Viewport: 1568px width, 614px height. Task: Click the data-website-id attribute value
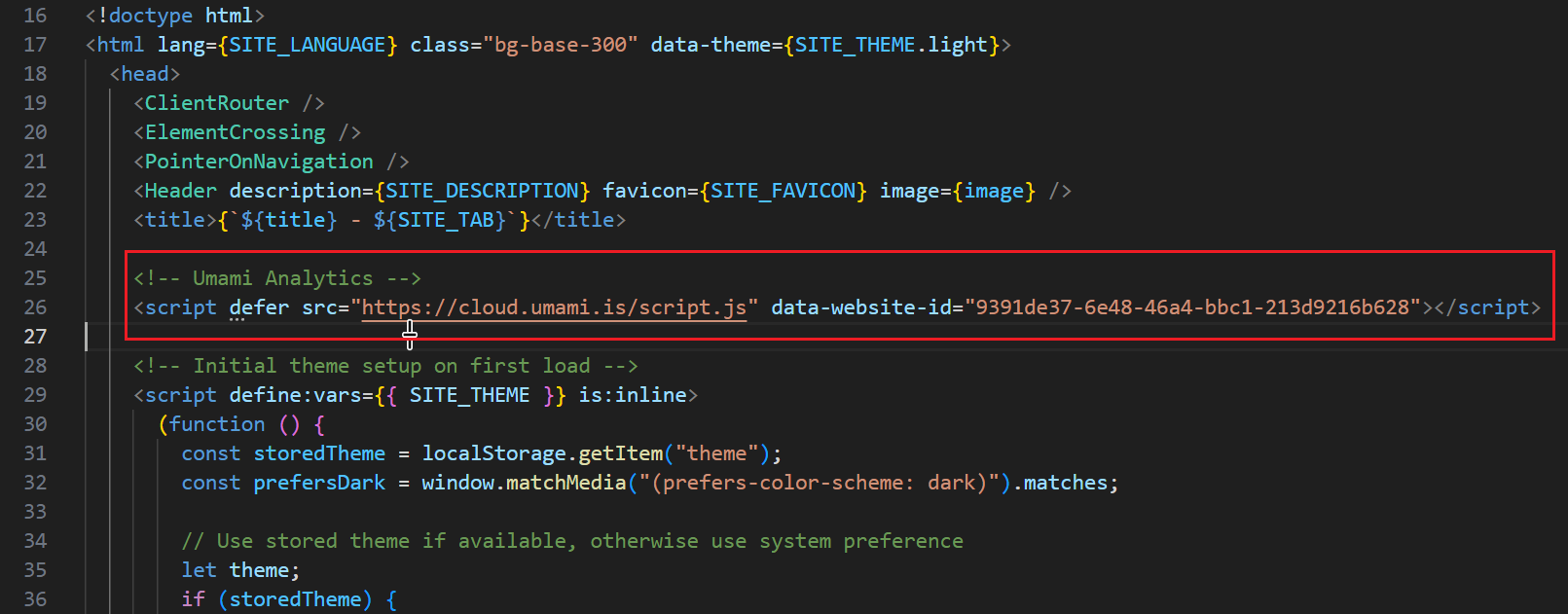(1192, 307)
